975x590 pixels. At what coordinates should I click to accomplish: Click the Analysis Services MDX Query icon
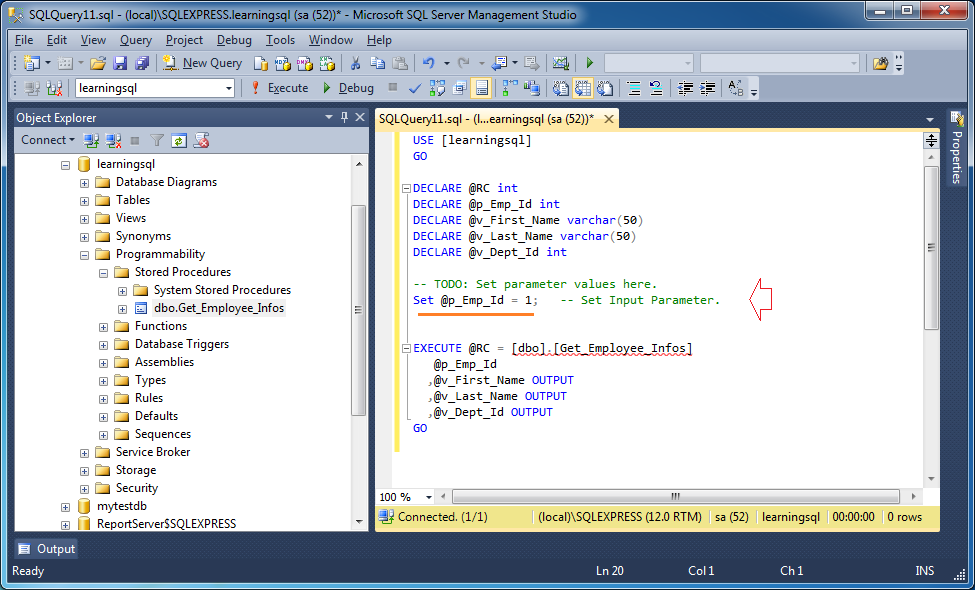pos(283,63)
